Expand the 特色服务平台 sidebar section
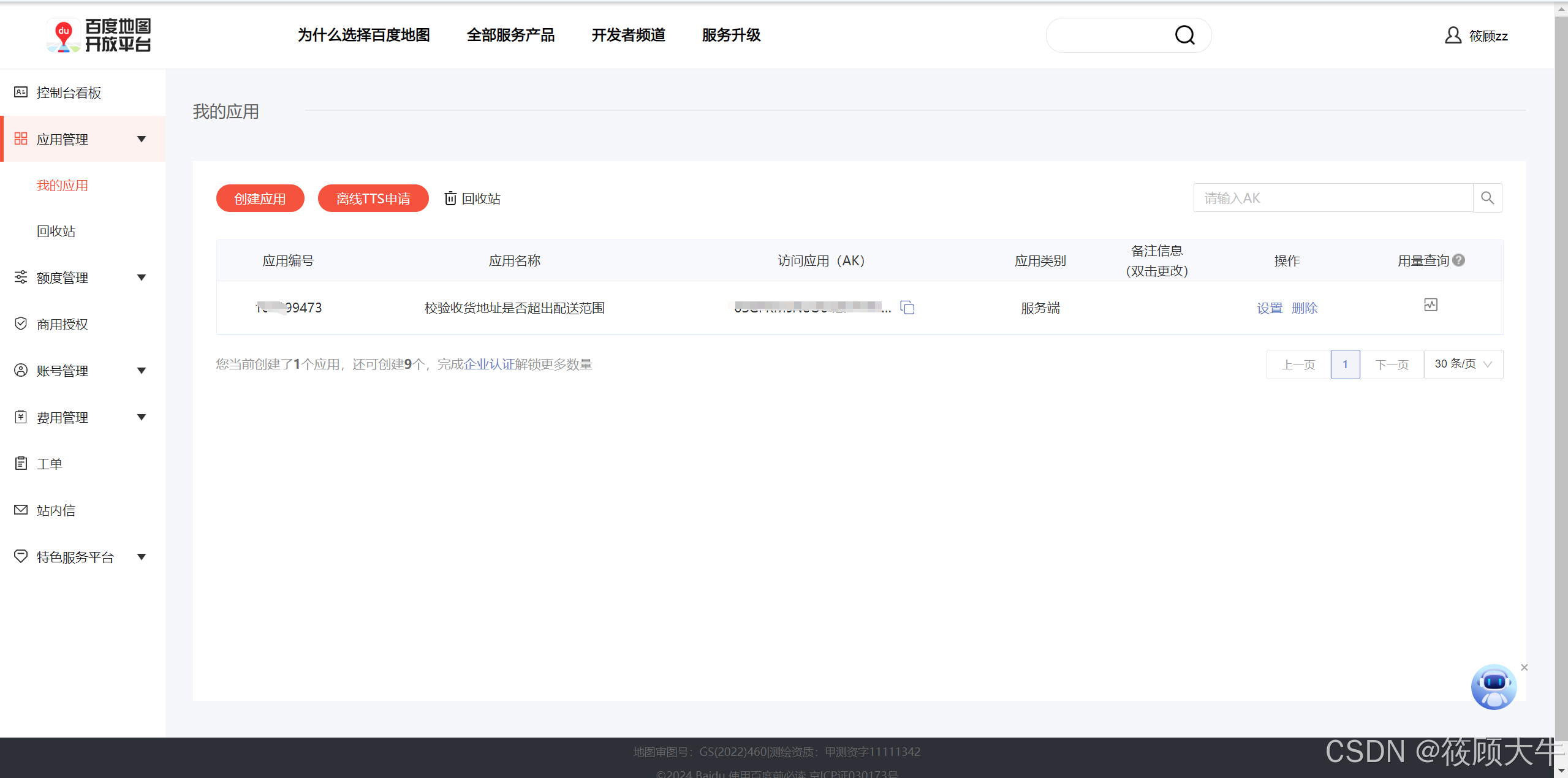1568x778 pixels. tap(142, 557)
